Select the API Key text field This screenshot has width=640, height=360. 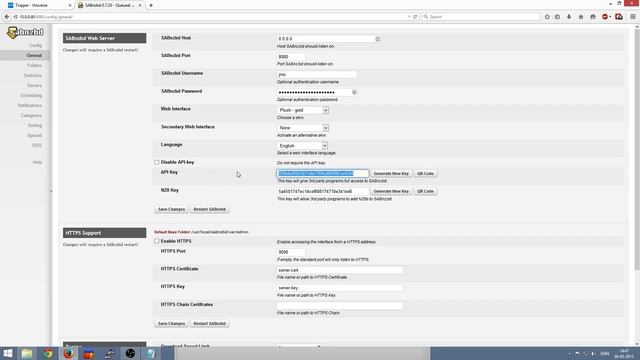322,173
